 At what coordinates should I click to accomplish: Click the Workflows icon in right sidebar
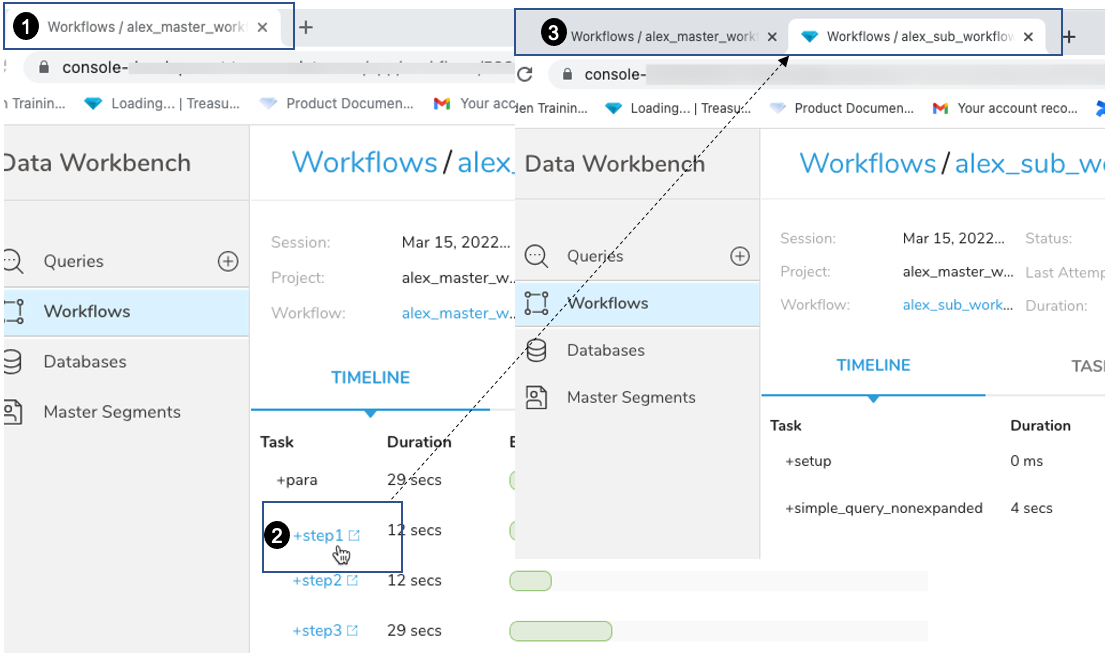(537, 303)
